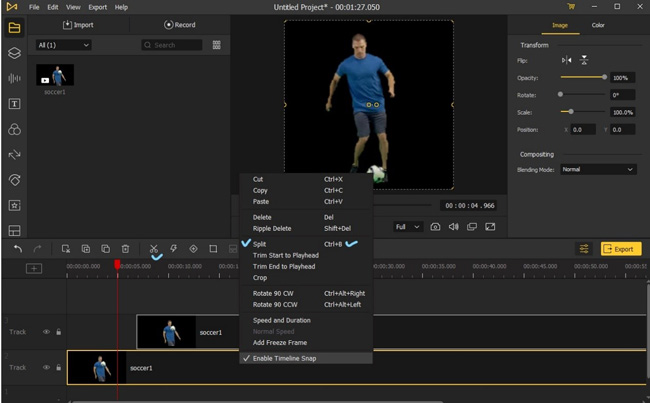Click the diamond Keyframe tool
The width and height of the screenshot is (650, 403).
coord(193,249)
